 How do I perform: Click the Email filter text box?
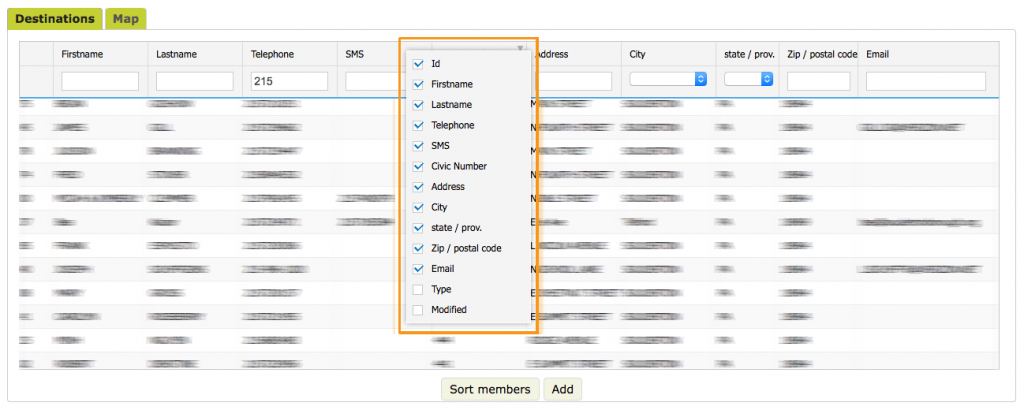[x=925, y=81]
